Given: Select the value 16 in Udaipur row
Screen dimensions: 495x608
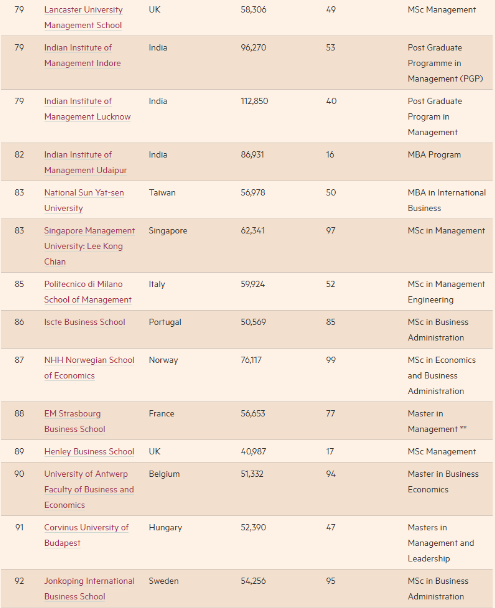Looking at the screenshot, I should [330, 155].
